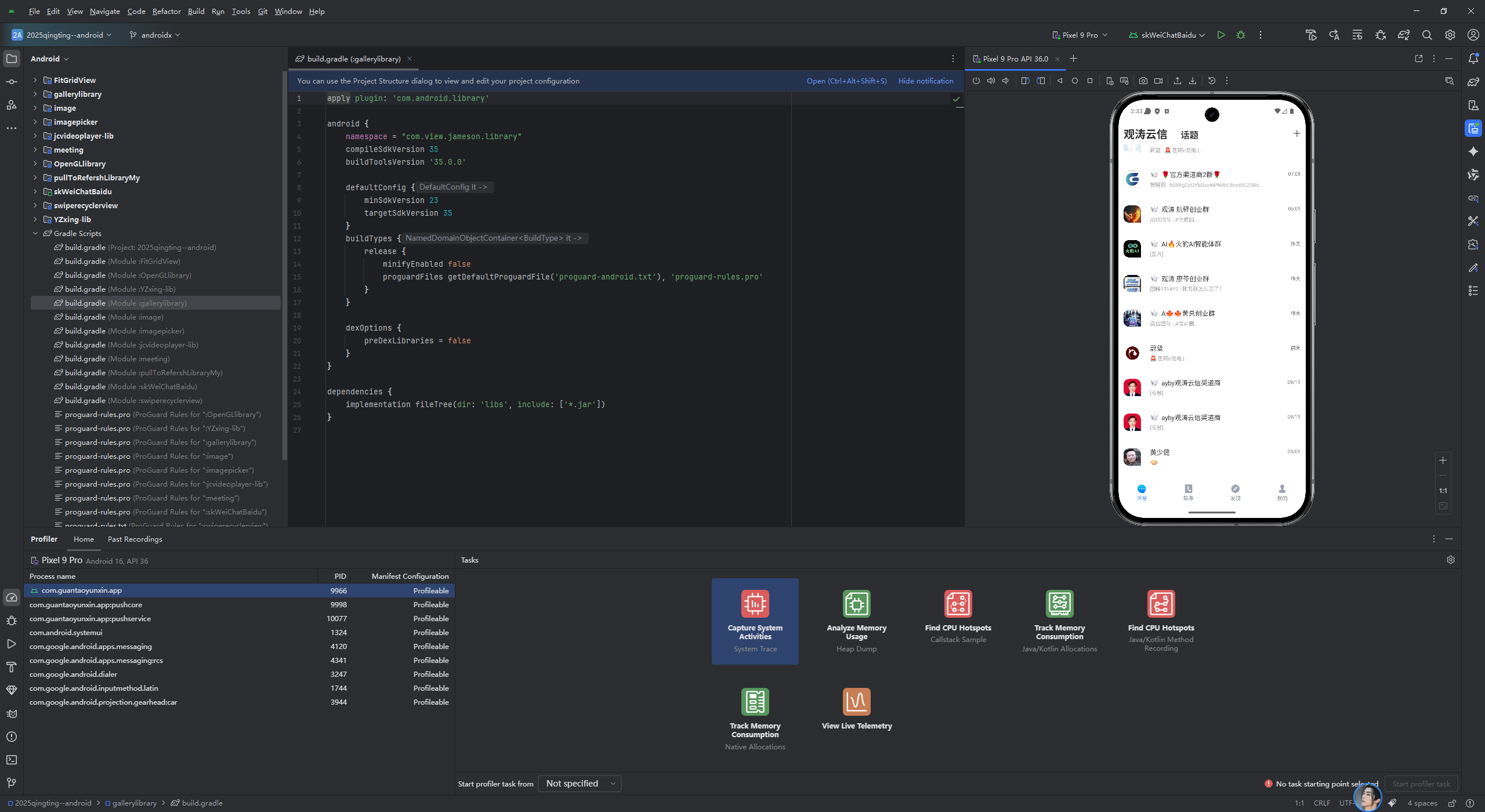This screenshot has height=812, width=1485.
Task: Collapse the Gradle Scripts node
Action: tap(35, 233)
